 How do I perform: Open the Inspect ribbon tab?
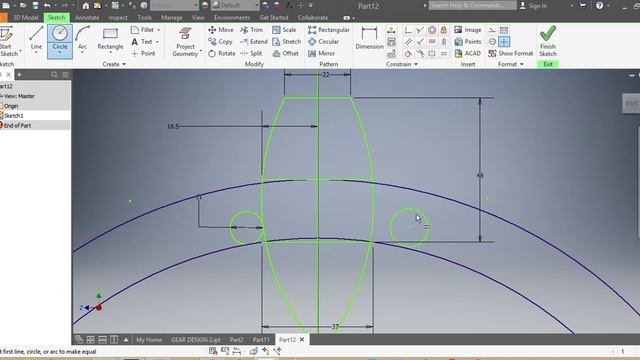tap(118, 18)
